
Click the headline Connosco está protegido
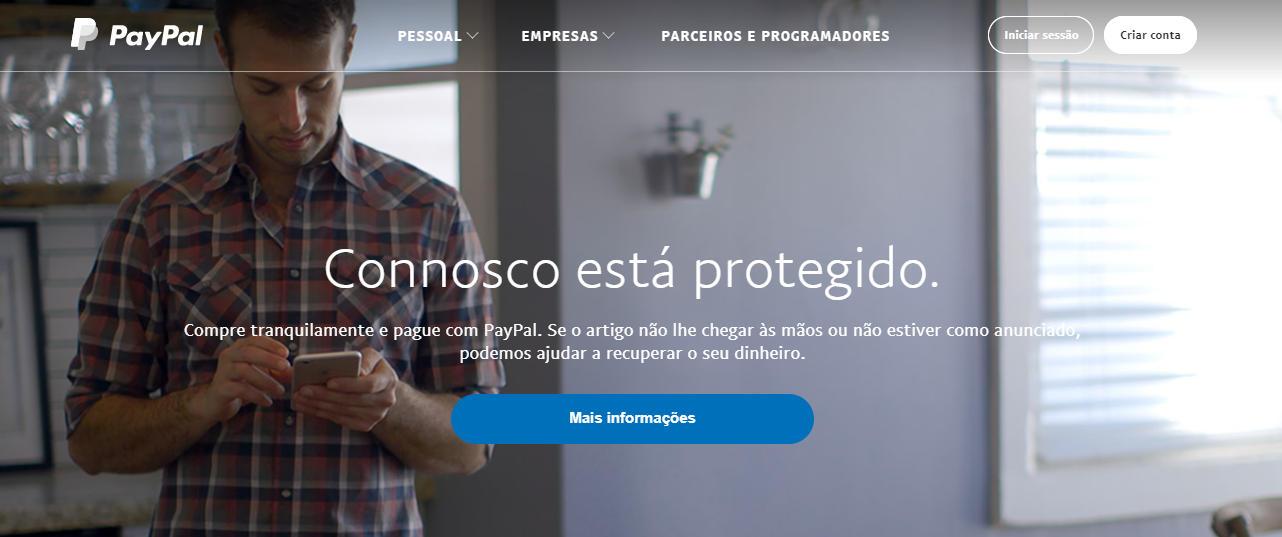click(632, 269)
